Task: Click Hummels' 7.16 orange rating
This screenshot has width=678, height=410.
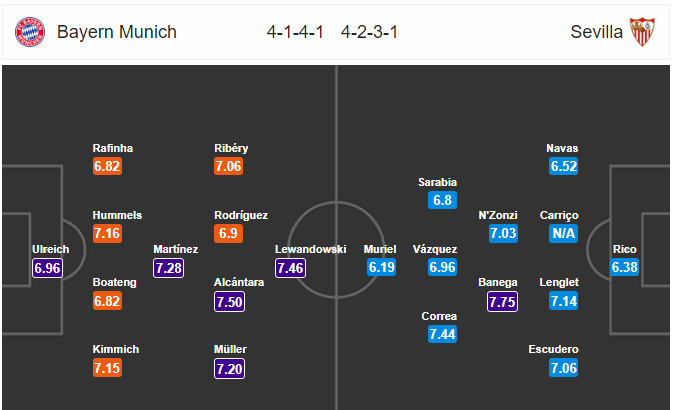Action: coord(107,234)
